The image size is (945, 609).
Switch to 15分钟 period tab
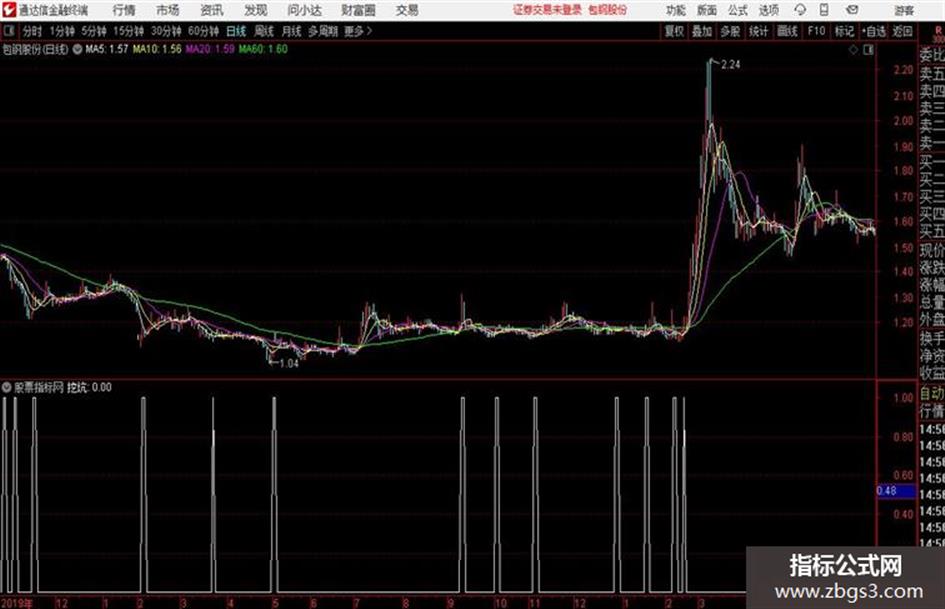pyautogui.click(x=128, y=31)
